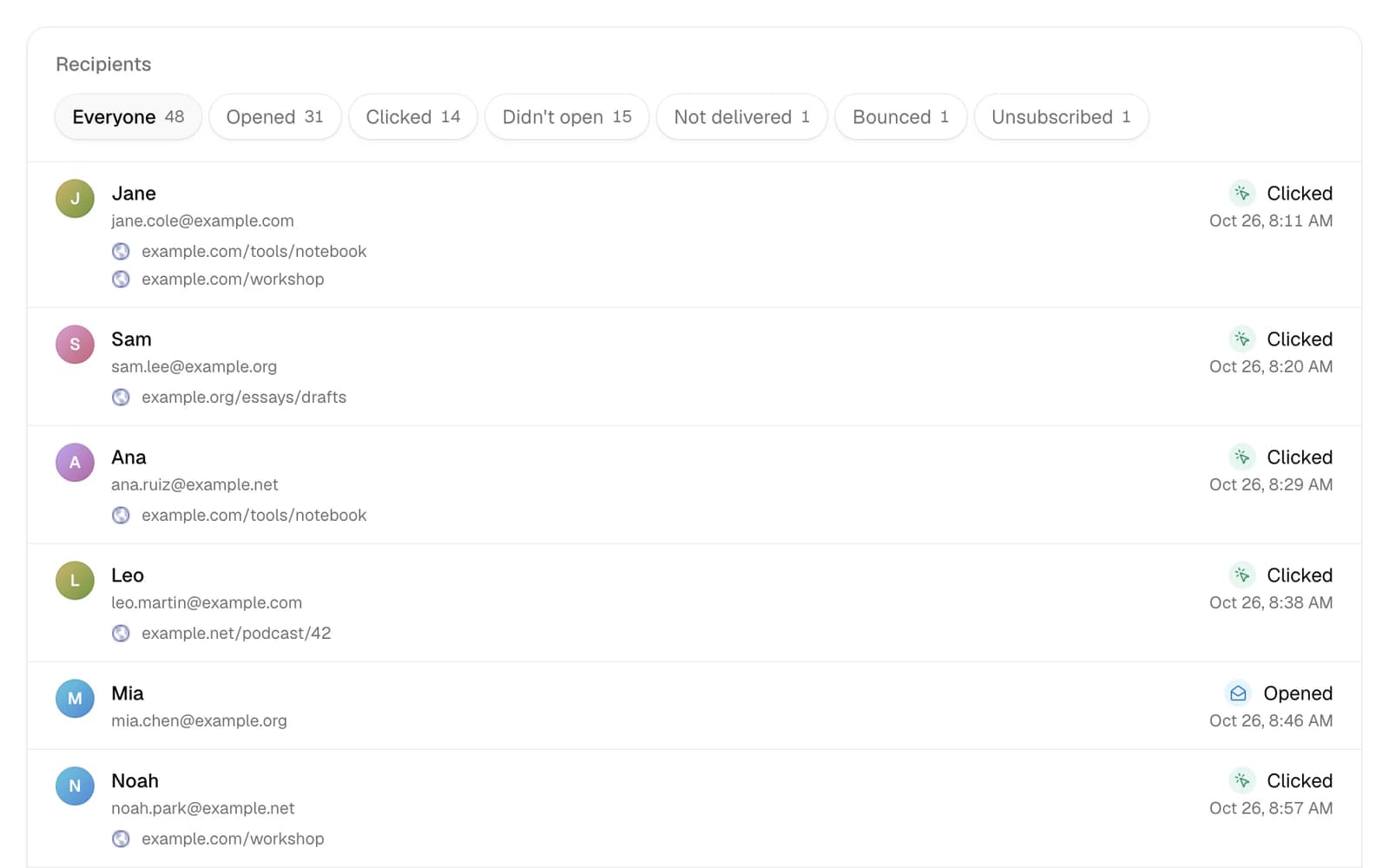Open Jane's example.com/workshop link

click(x=233, y=279)
